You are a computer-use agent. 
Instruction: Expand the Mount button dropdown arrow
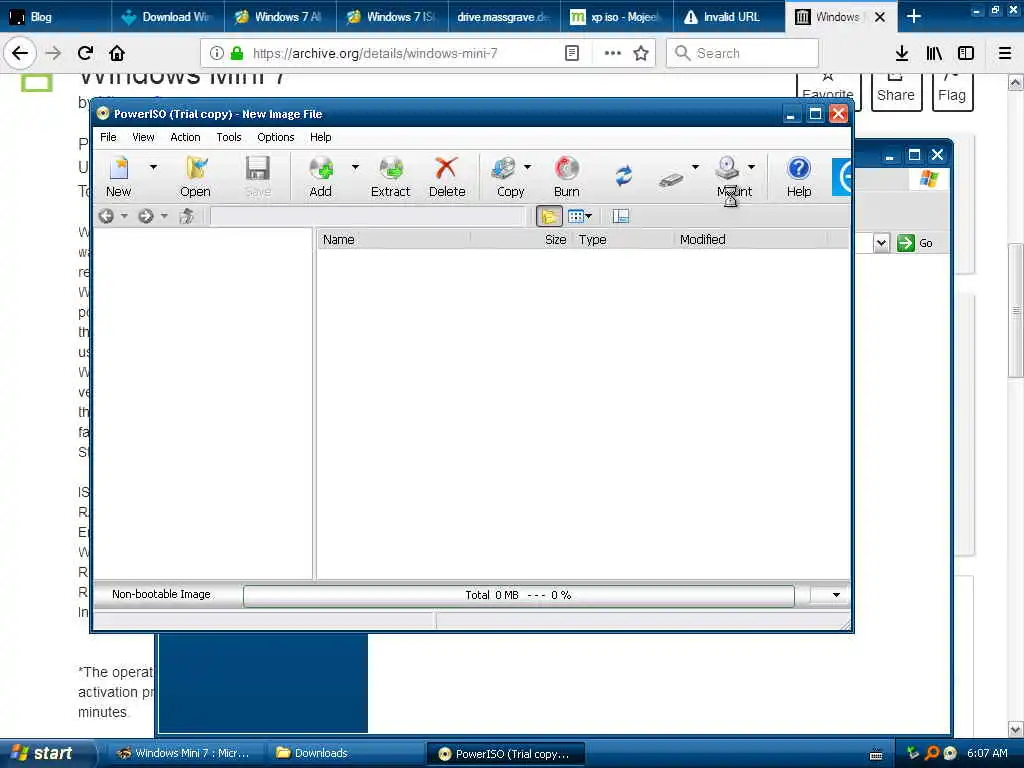(752, 167)
